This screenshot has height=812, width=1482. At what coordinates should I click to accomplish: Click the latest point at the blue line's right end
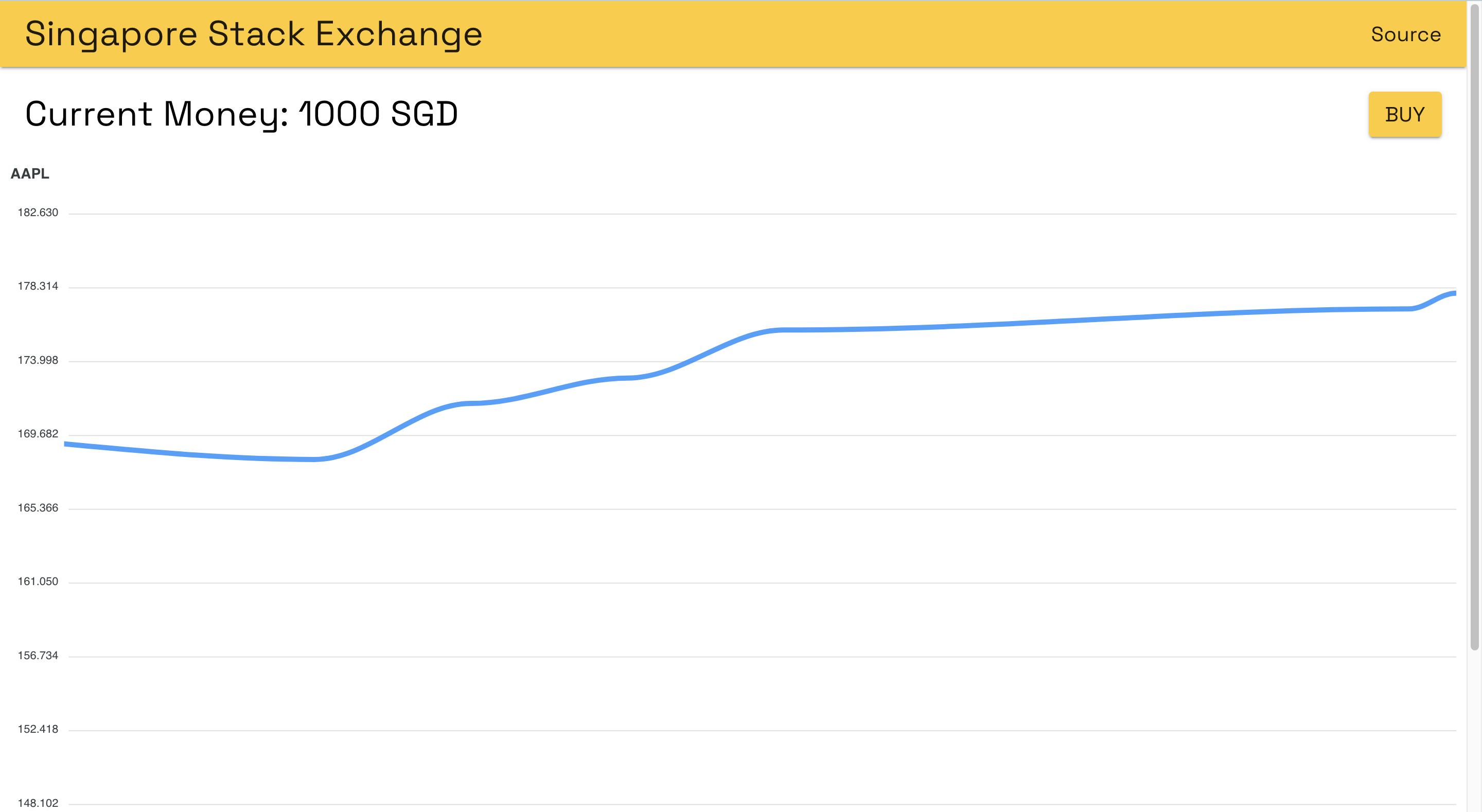1454,294
